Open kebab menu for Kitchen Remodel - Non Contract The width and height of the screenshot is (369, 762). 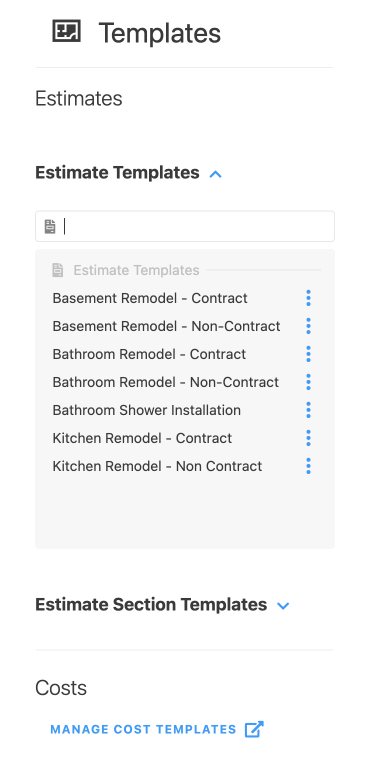(x=308, y=466)
